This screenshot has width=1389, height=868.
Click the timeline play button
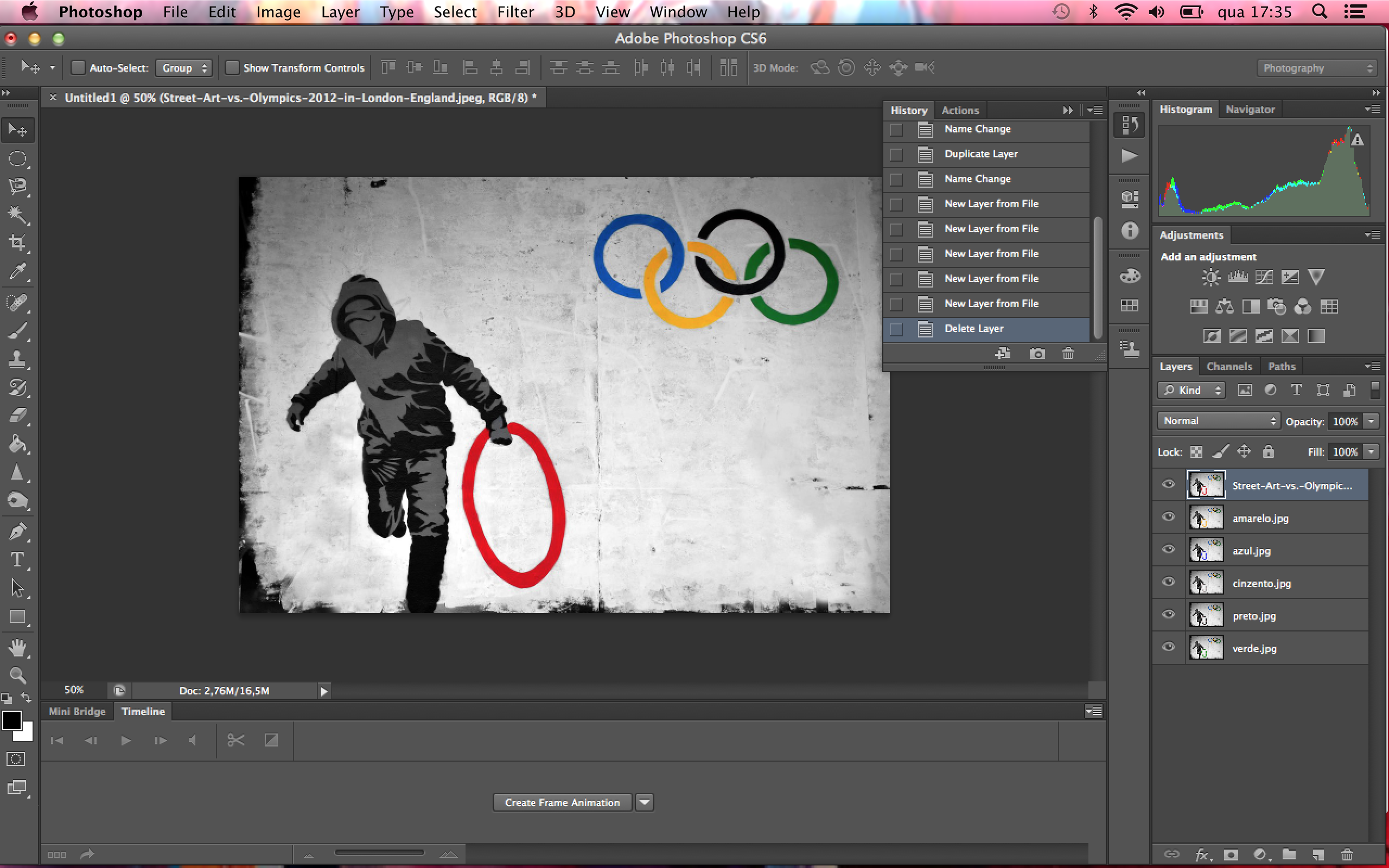click(x=126, y=741)
